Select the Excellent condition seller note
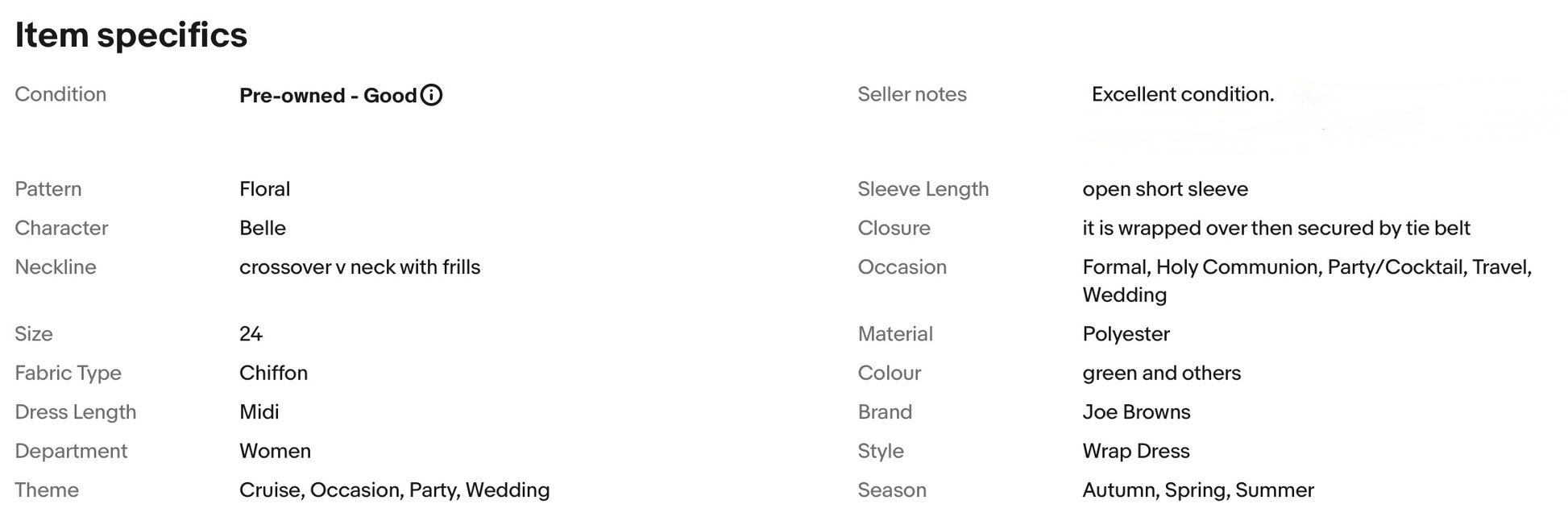This screenshot has width=1568, height=508. pos(1182,94)
